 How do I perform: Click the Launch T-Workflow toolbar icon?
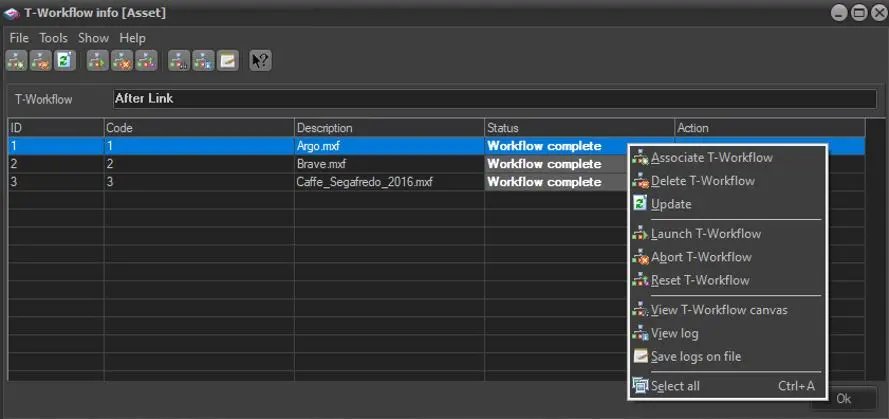click(98, 61)
